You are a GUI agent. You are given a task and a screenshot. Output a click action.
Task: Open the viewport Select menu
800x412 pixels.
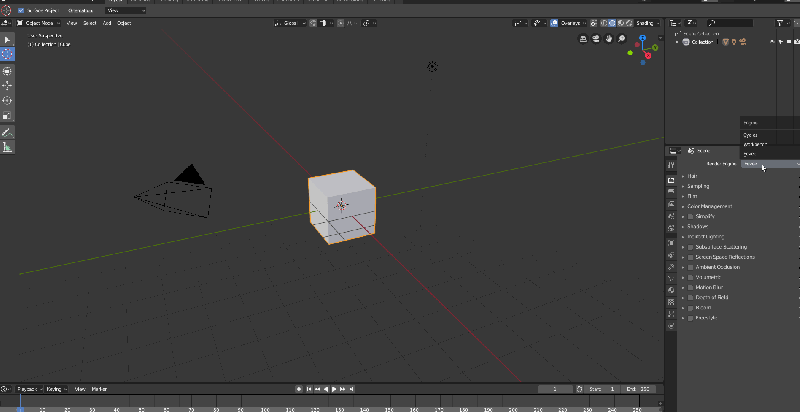click(x=90, y=23)
